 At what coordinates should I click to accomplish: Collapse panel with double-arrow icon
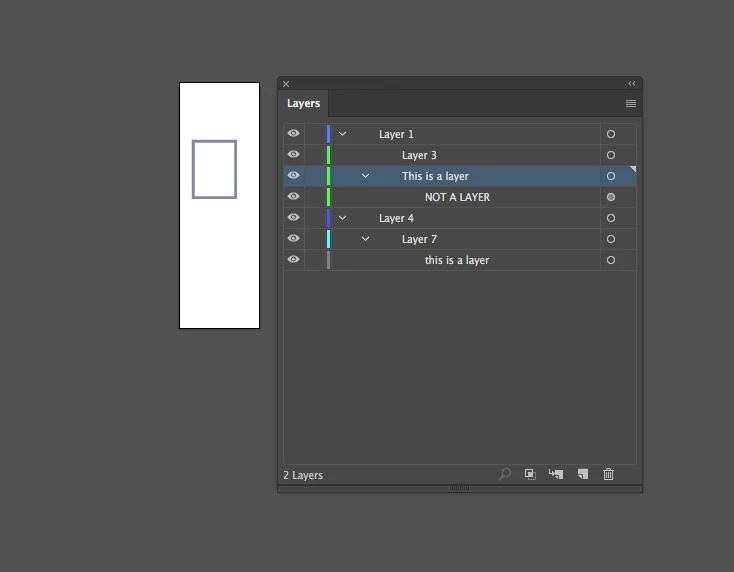(x=632, y=84)
